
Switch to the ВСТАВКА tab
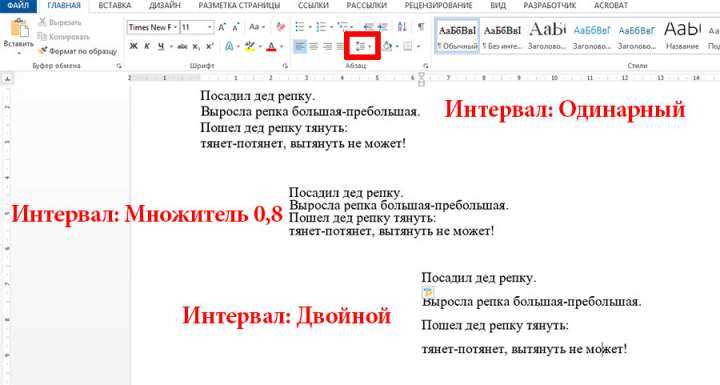pyautogui.click(x=115, y=6)
